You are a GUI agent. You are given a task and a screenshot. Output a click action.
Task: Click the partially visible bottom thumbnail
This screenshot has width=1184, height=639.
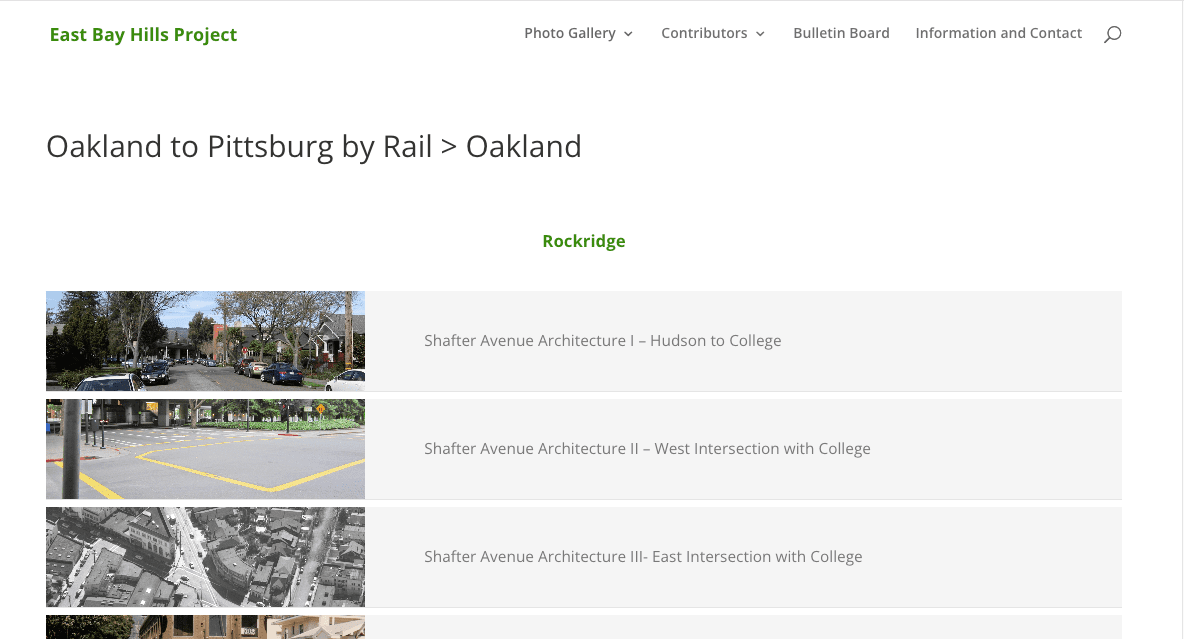(x=205, y=630)
